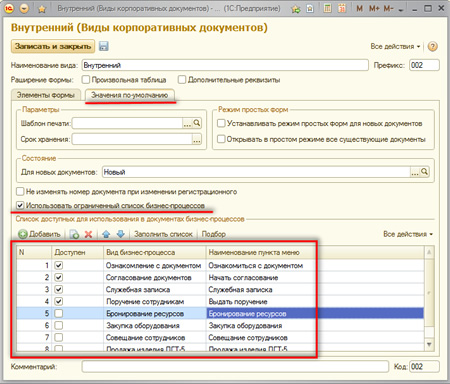Delete row using red X icon
Image resolution: width=450 pixels, height=384 pixels.
pos(88,234)
